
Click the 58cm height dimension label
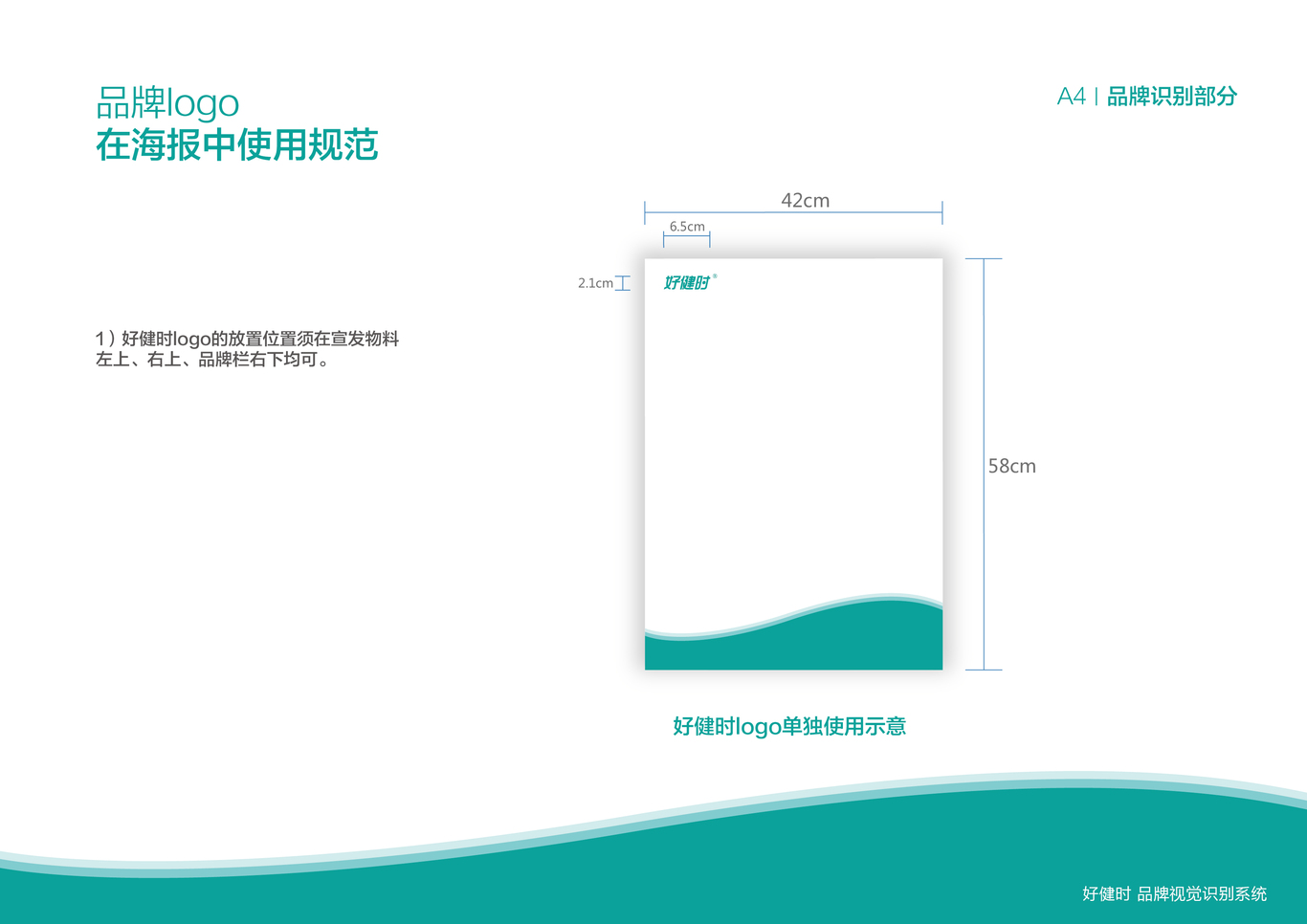[1012, 466]
